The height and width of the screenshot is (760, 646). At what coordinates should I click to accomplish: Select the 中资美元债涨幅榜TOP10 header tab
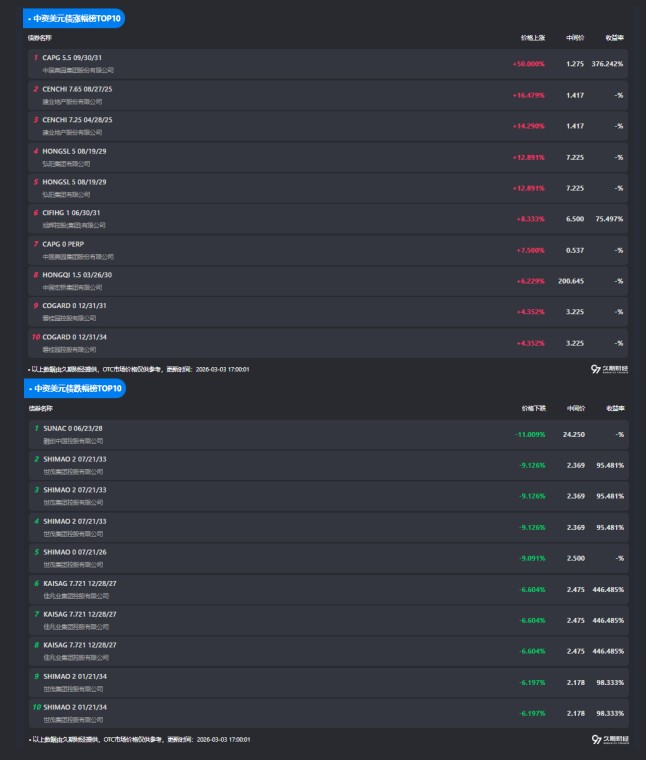coord(75,18)
